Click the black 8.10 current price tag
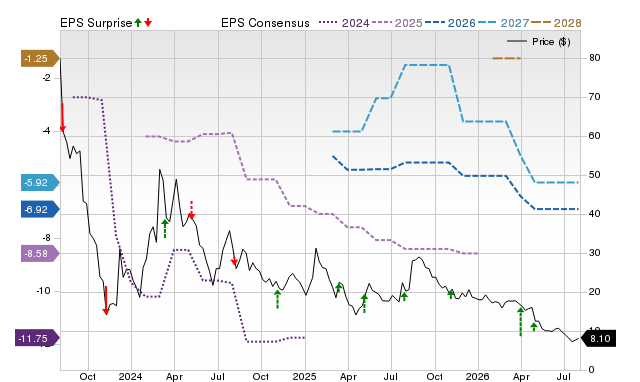The width and height of the screenshot is (640, 382). 598,338
